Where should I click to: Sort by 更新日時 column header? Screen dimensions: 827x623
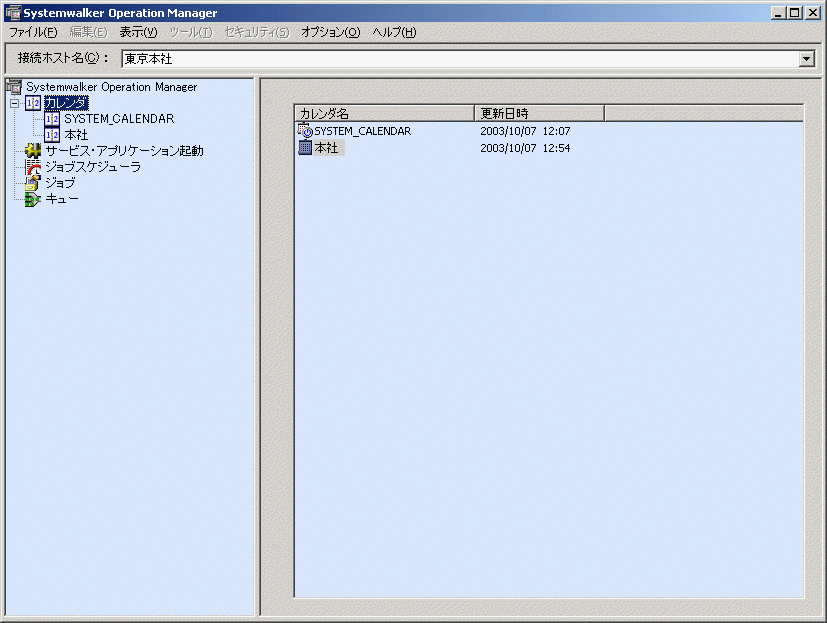[540, 113]
